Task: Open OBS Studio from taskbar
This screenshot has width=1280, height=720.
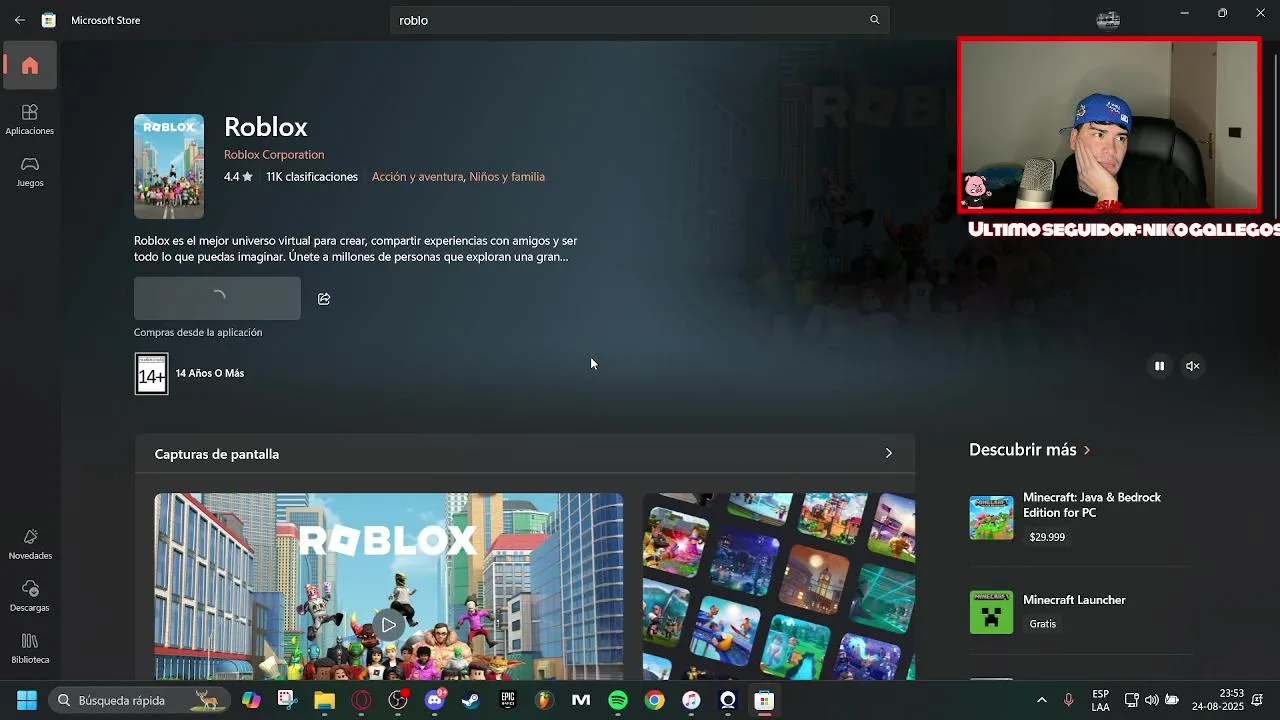Action: click(398, 700)
